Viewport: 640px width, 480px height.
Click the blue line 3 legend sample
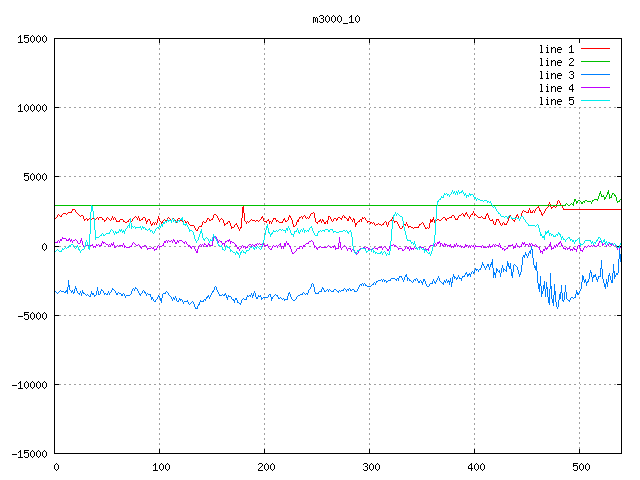(x=595, y=75)
